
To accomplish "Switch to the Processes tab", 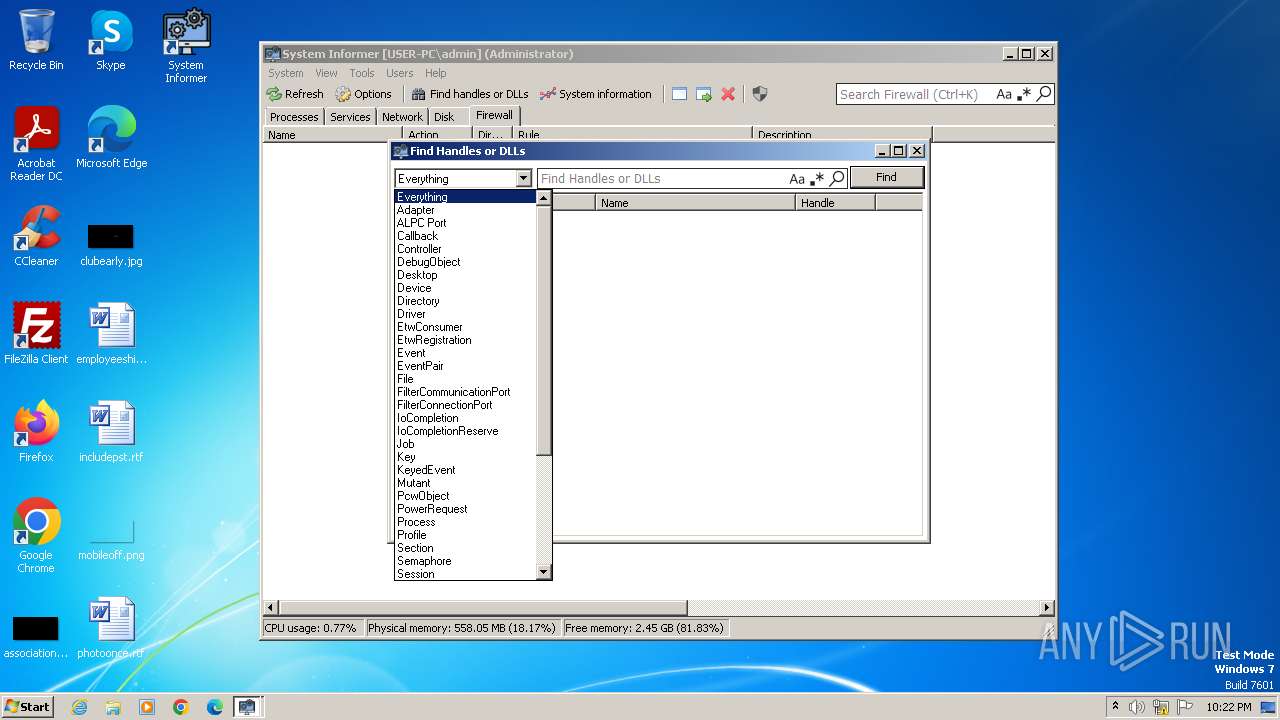I will tap(294, 117).
